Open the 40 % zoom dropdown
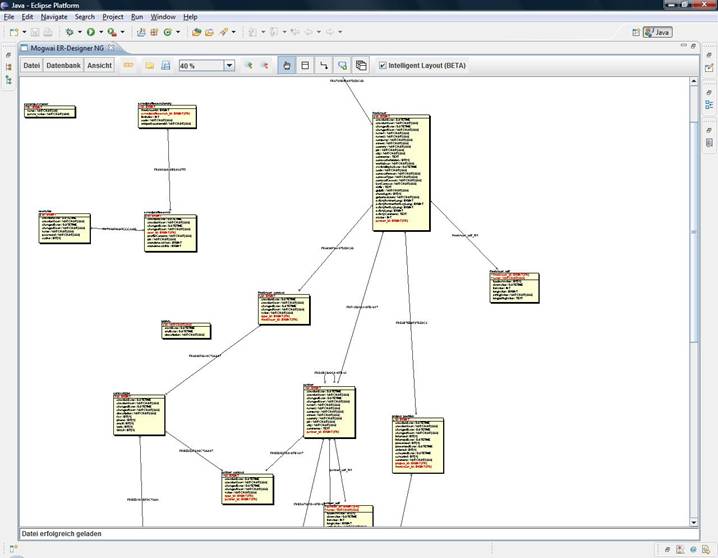 click(x=229, y=66)
